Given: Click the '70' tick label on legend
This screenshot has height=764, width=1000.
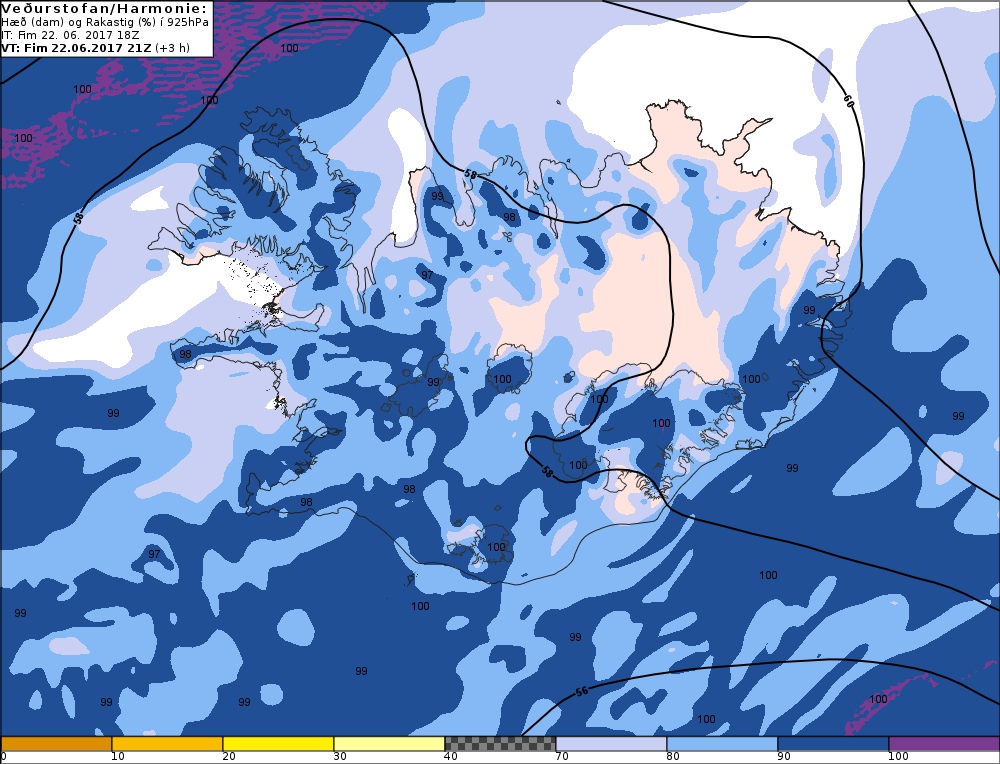Looking at the screenshot, I should click(562, 756).
